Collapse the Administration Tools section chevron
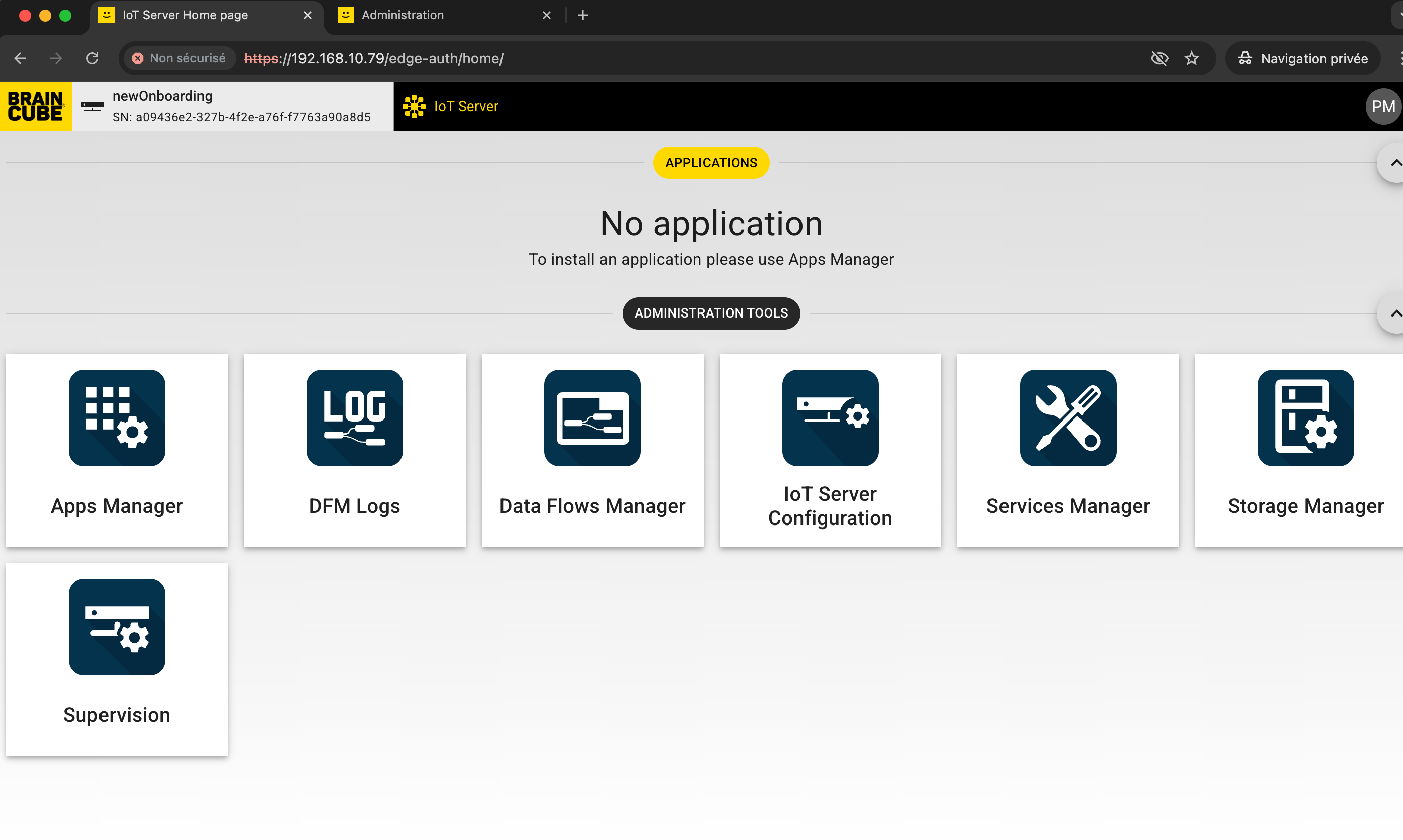The height and width of the screenshot is (840, 1403). [x=1394, y=313]
